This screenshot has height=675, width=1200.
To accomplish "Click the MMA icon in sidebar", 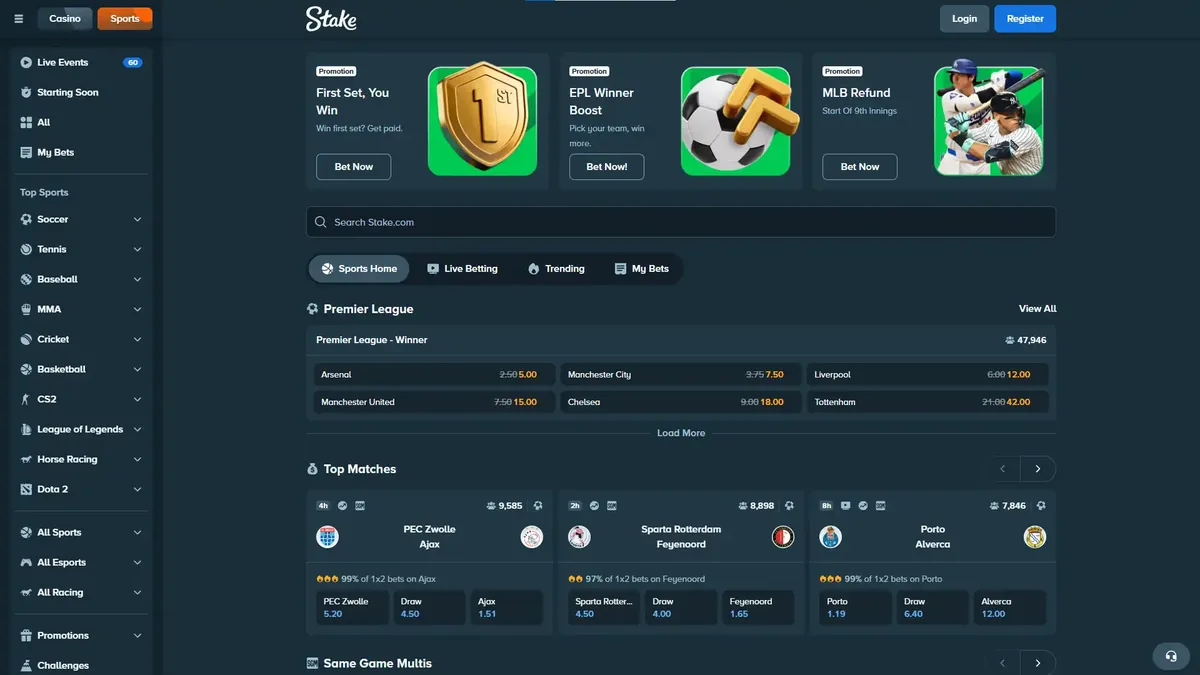I will click(27, 309).
